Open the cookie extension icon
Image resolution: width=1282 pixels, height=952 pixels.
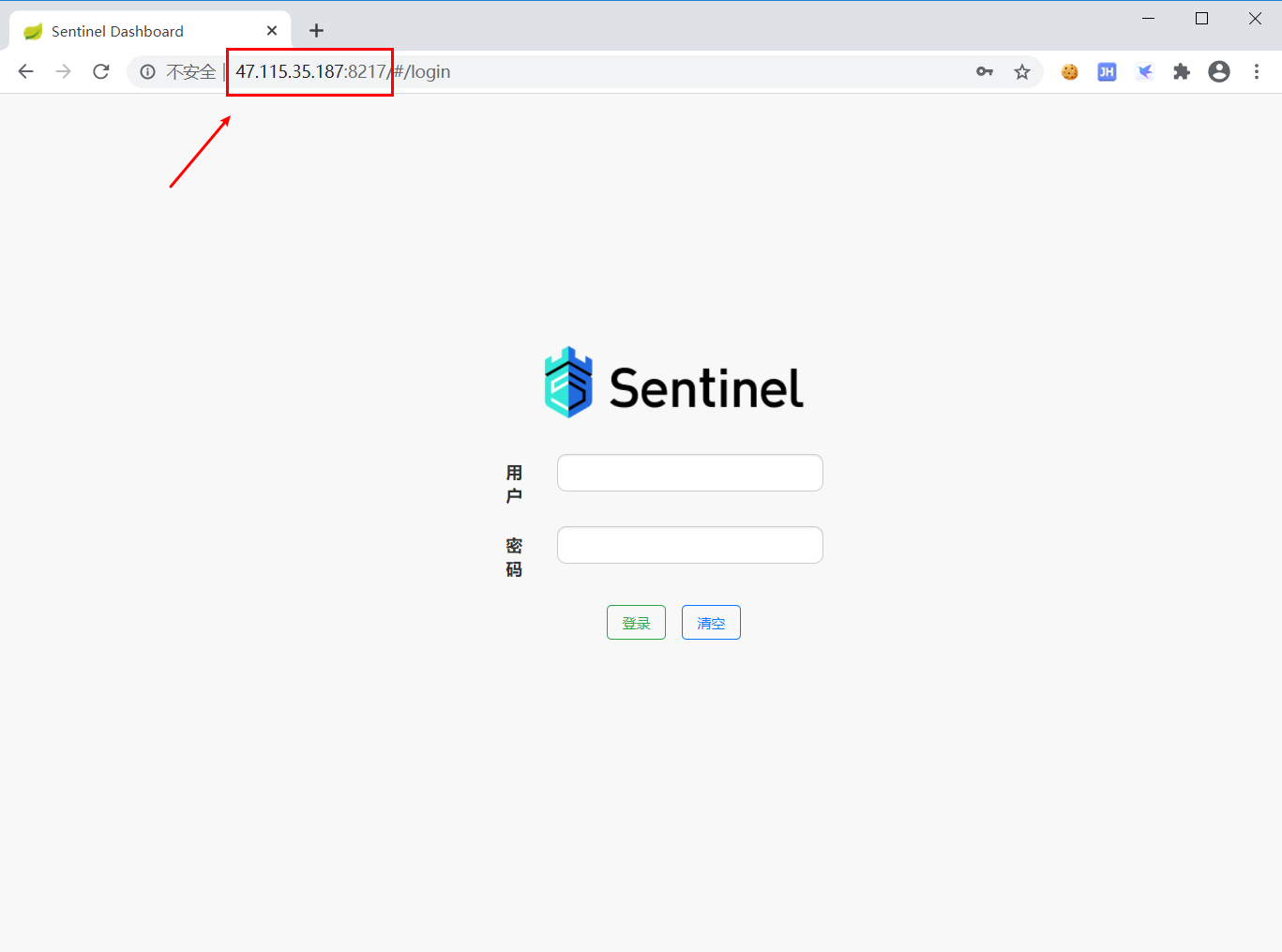coord(1069,71)
